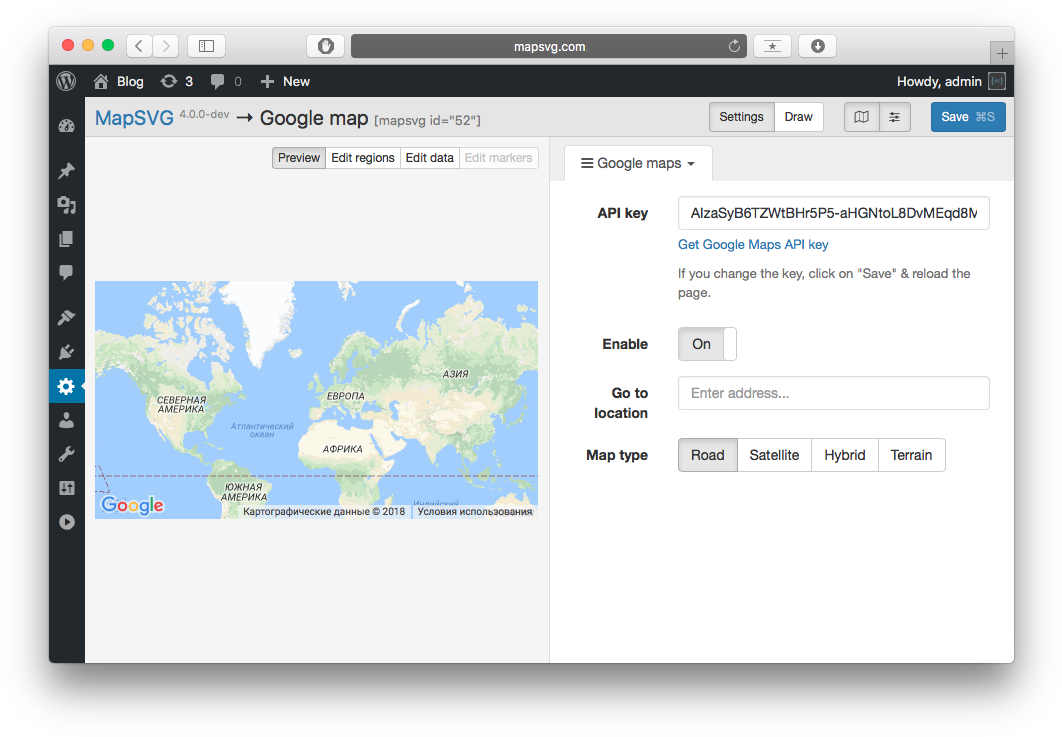Screen dimensions: 1062x737
Task: Switch to Settings mode
Action: tap(741, 117)
